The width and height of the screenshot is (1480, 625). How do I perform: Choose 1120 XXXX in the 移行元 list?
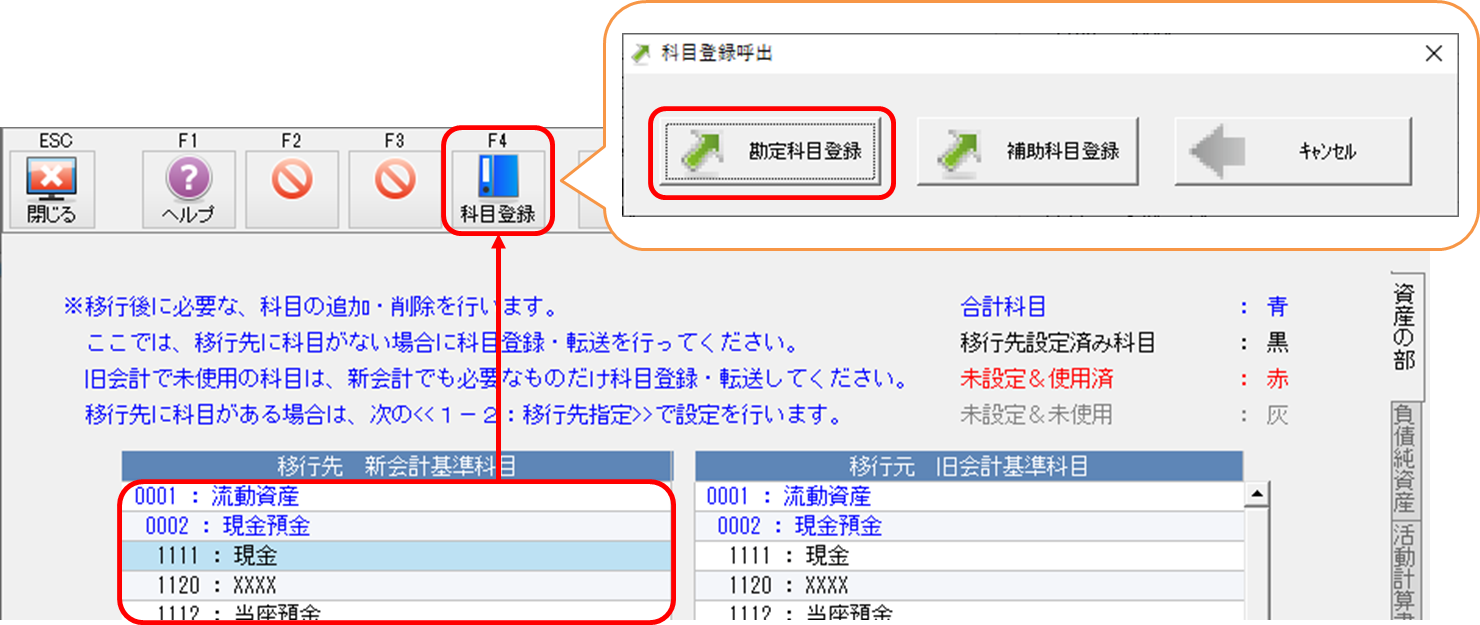[x=968, y=585]
